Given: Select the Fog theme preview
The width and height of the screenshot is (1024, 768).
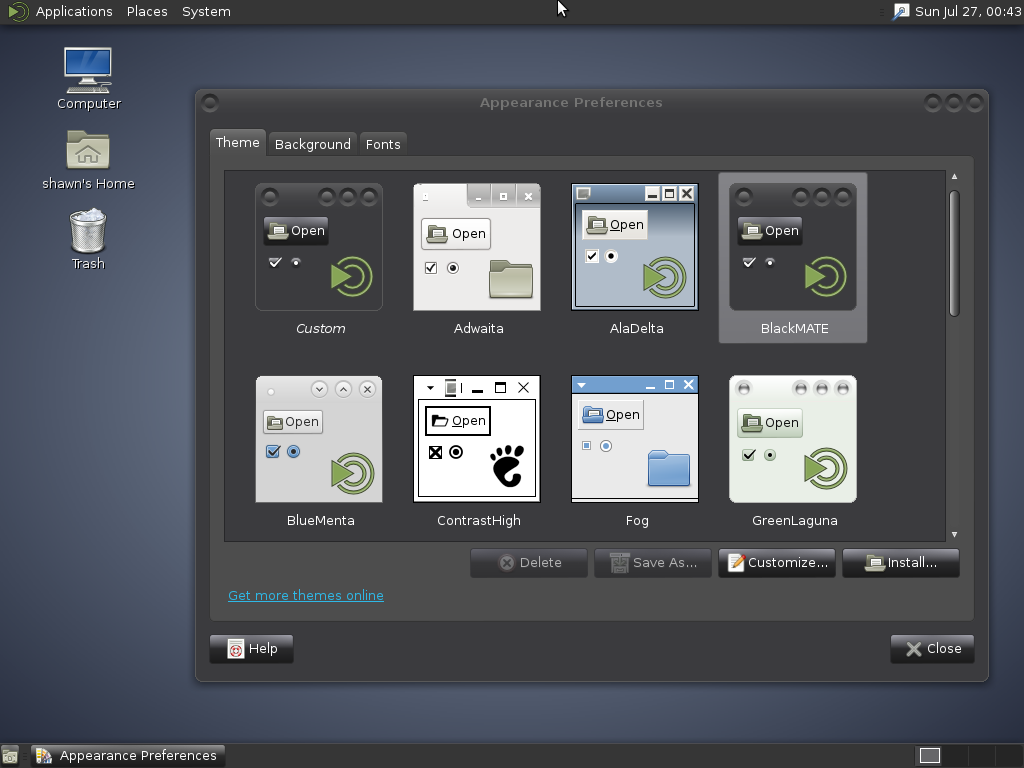Looking at the screenshot, I should 635,439.
